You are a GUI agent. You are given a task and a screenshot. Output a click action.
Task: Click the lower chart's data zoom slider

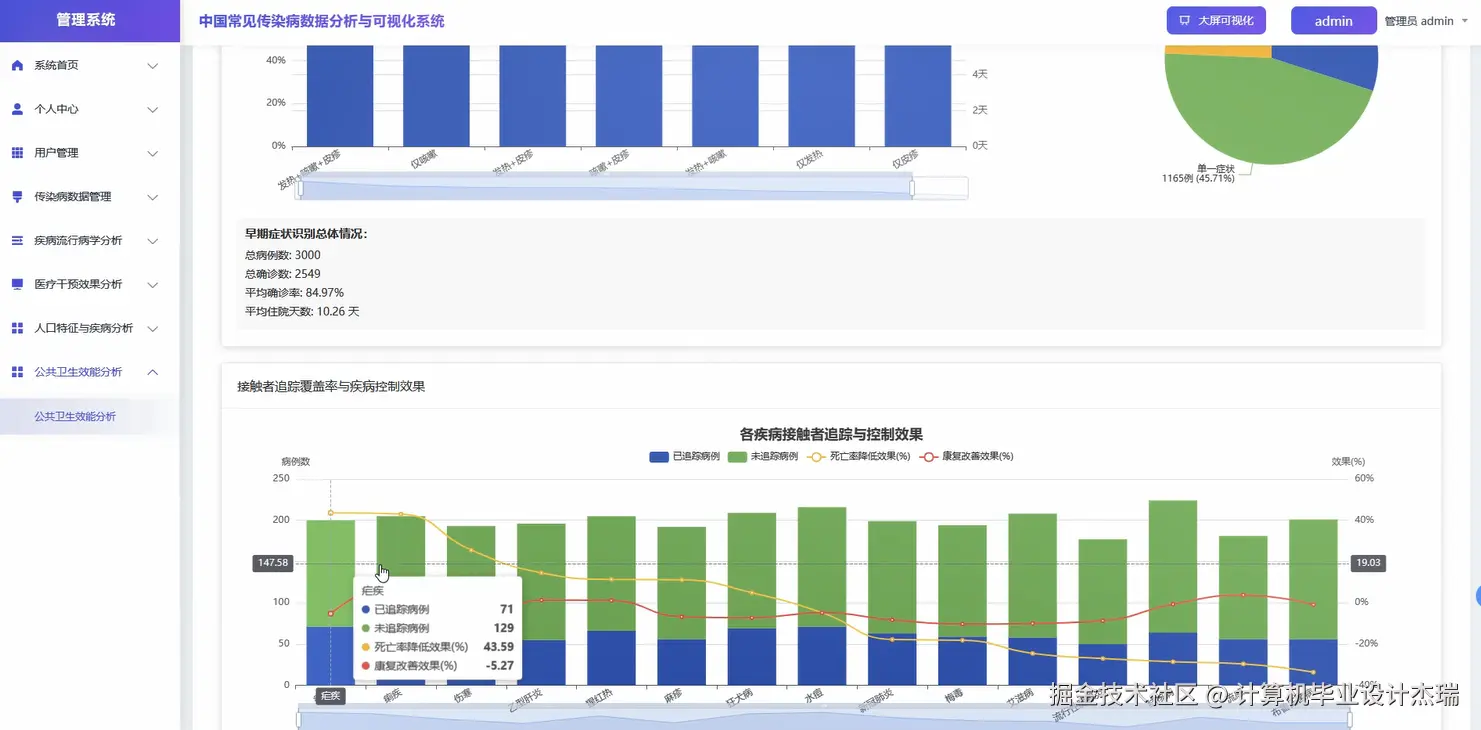[x=824, y=719]
